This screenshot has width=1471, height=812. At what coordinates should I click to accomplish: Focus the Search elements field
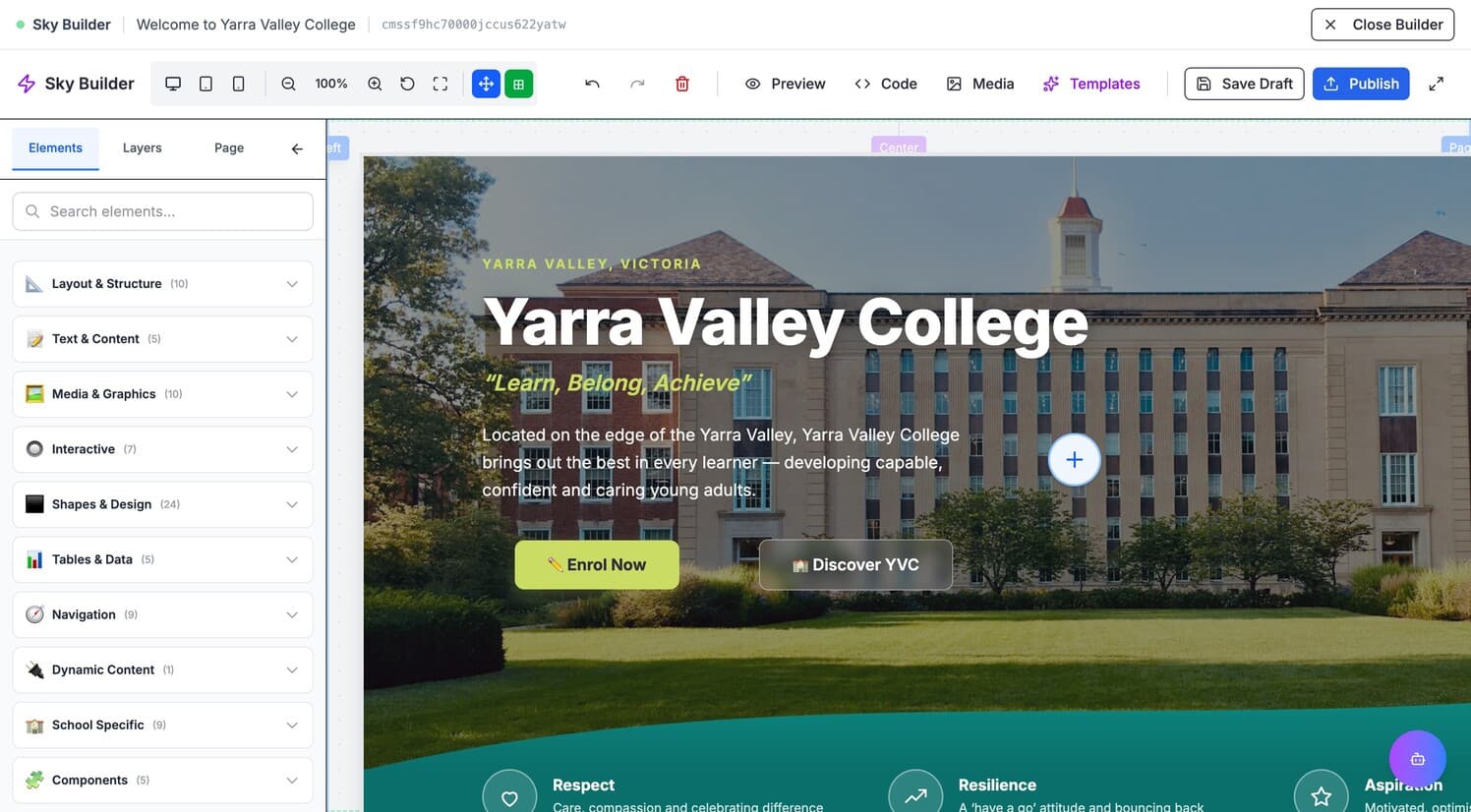163,211
